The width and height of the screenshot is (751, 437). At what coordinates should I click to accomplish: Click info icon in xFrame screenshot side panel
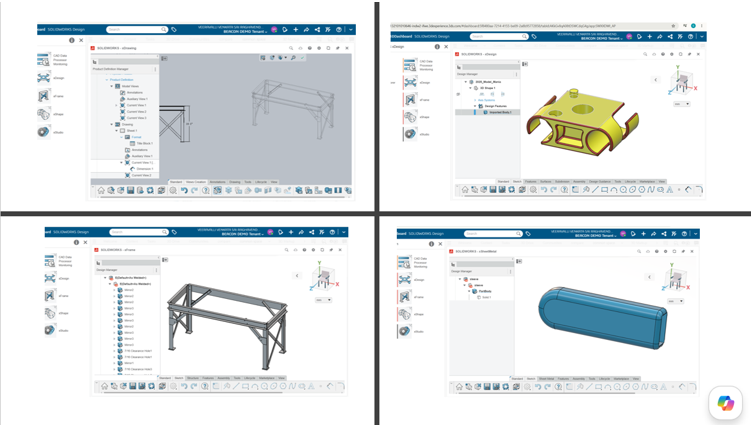tap(76, 242)
